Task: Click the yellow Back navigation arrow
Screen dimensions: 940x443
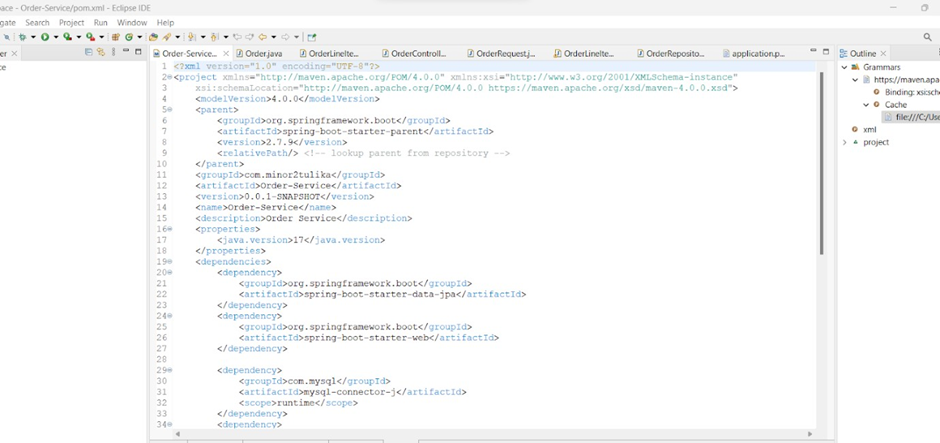Action: click(x=262, y=37)
